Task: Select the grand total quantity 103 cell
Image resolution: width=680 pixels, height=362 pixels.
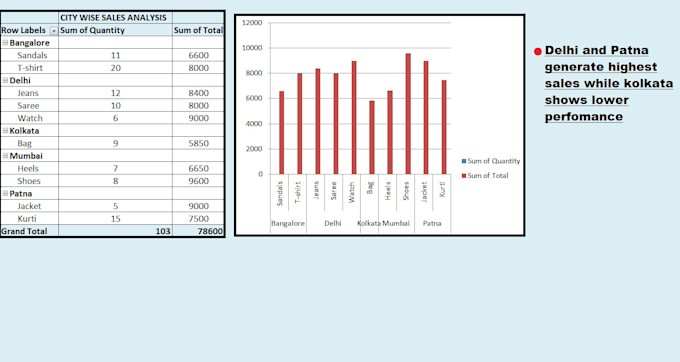Action: click(x=115, y=231)
